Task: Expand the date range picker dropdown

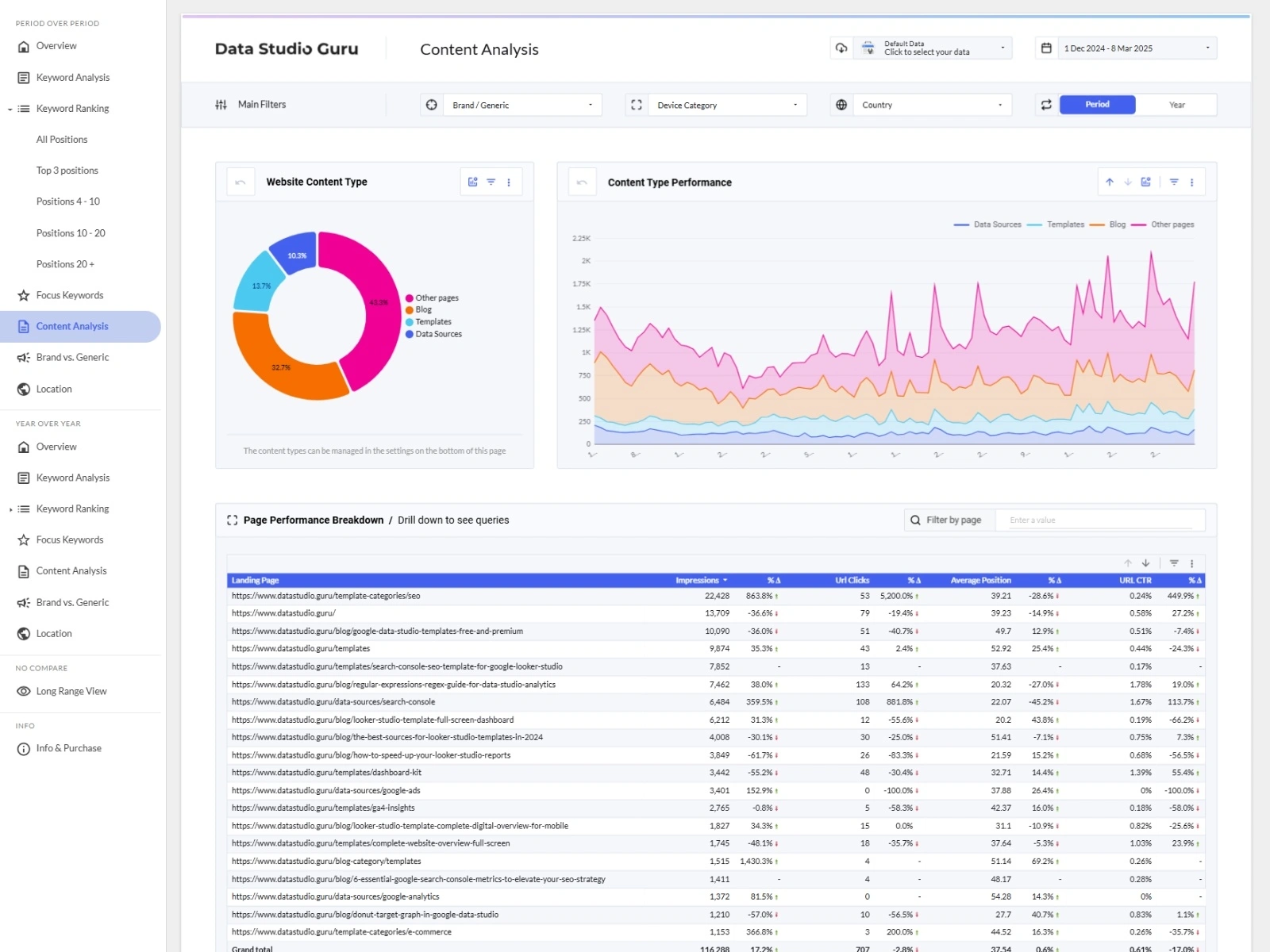Action: (x=1136, y=48)
